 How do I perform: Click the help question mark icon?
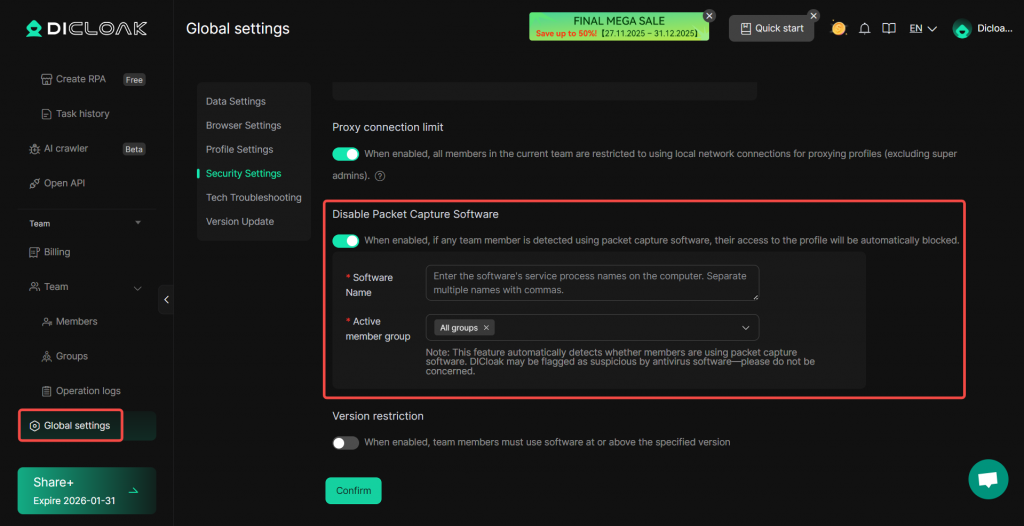pyautogui.click(x=380, y=176)
